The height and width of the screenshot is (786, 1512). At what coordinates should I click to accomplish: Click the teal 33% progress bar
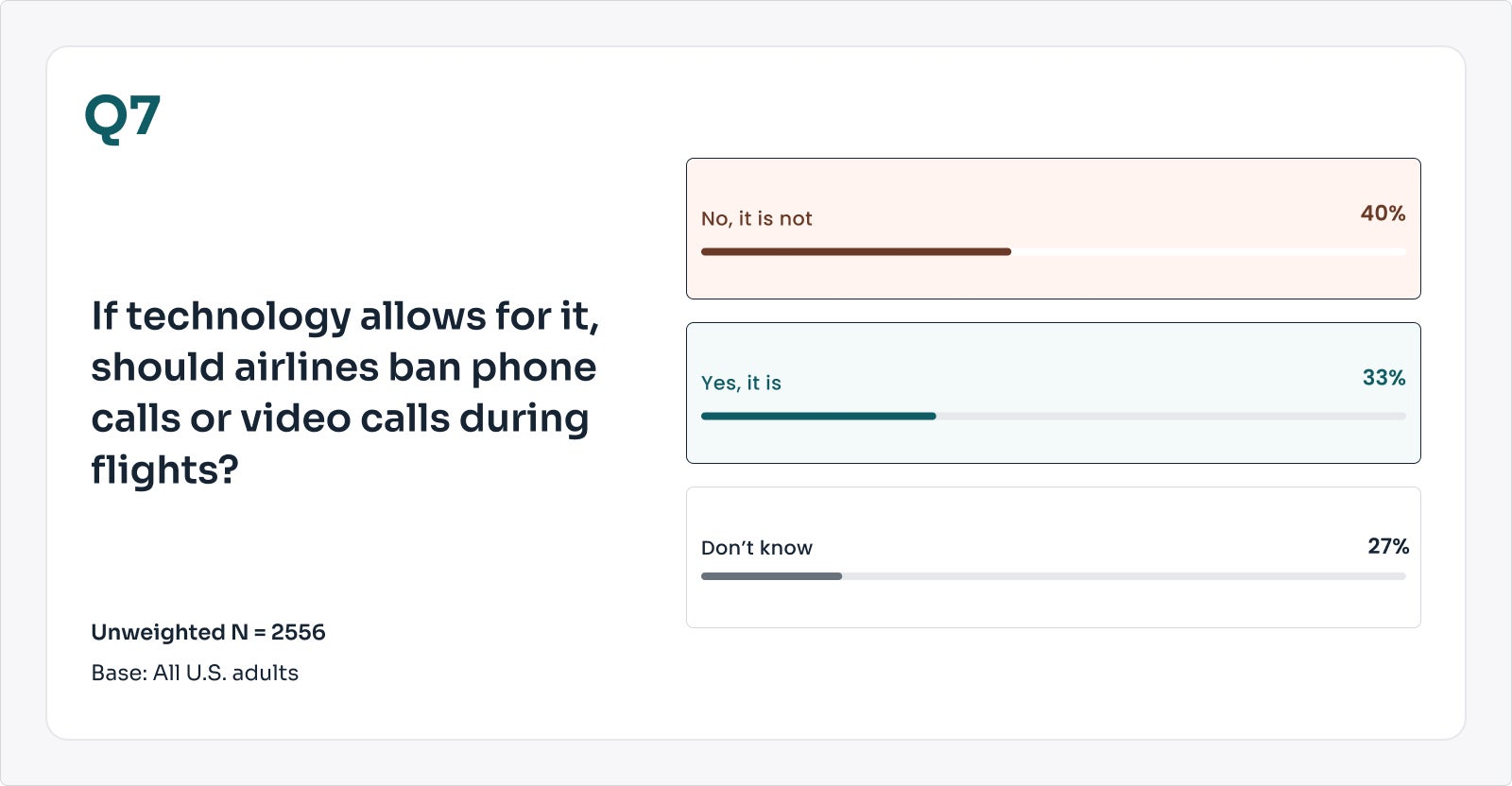[x=818, y=417]
